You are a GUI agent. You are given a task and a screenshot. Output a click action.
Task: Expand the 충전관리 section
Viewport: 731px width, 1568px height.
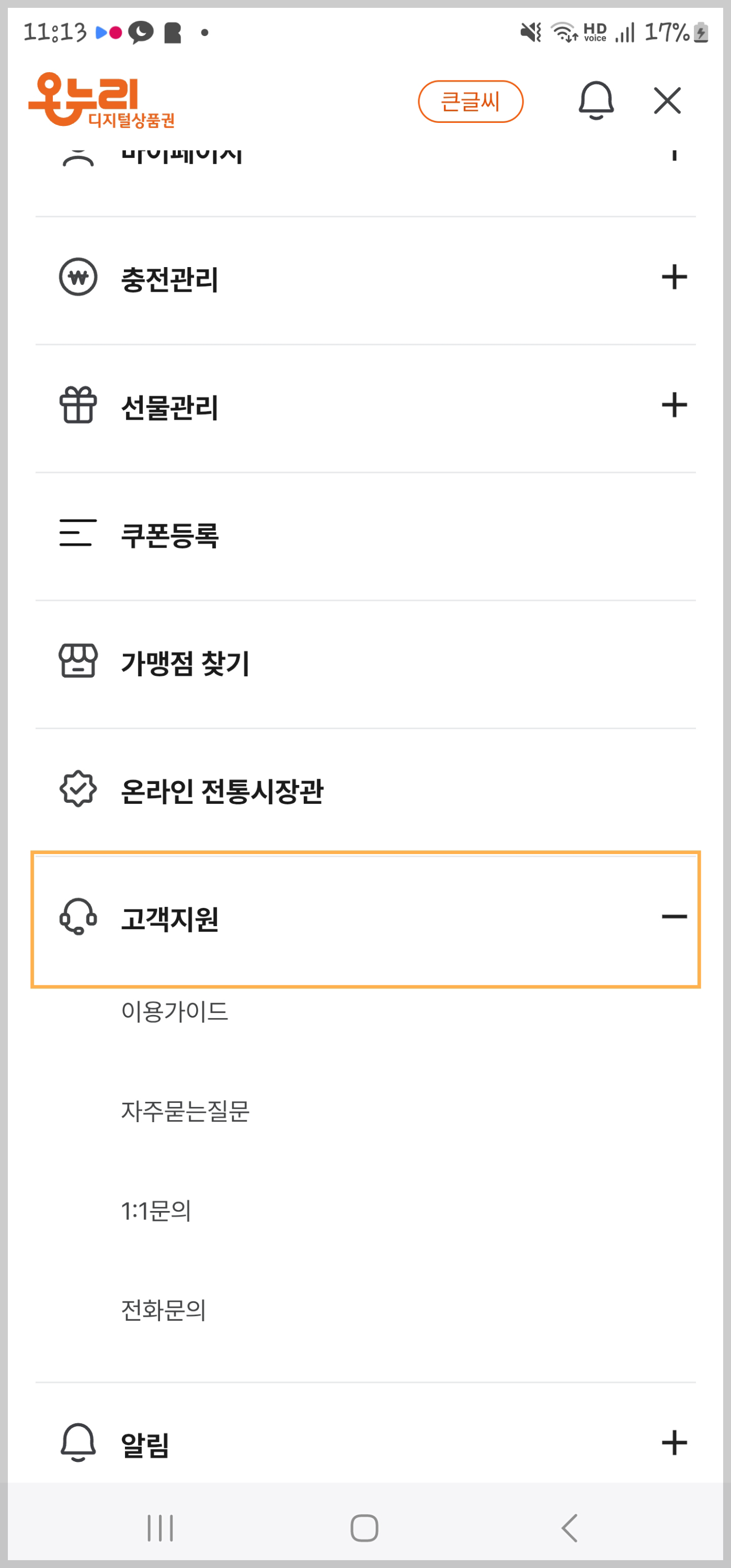tap(675, 277)
